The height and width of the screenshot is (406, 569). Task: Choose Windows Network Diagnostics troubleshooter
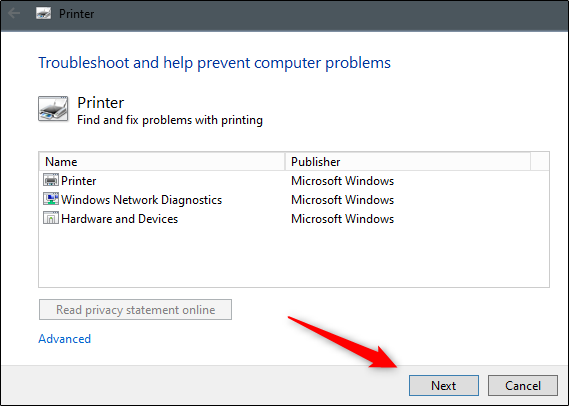[x=142, y=200]
